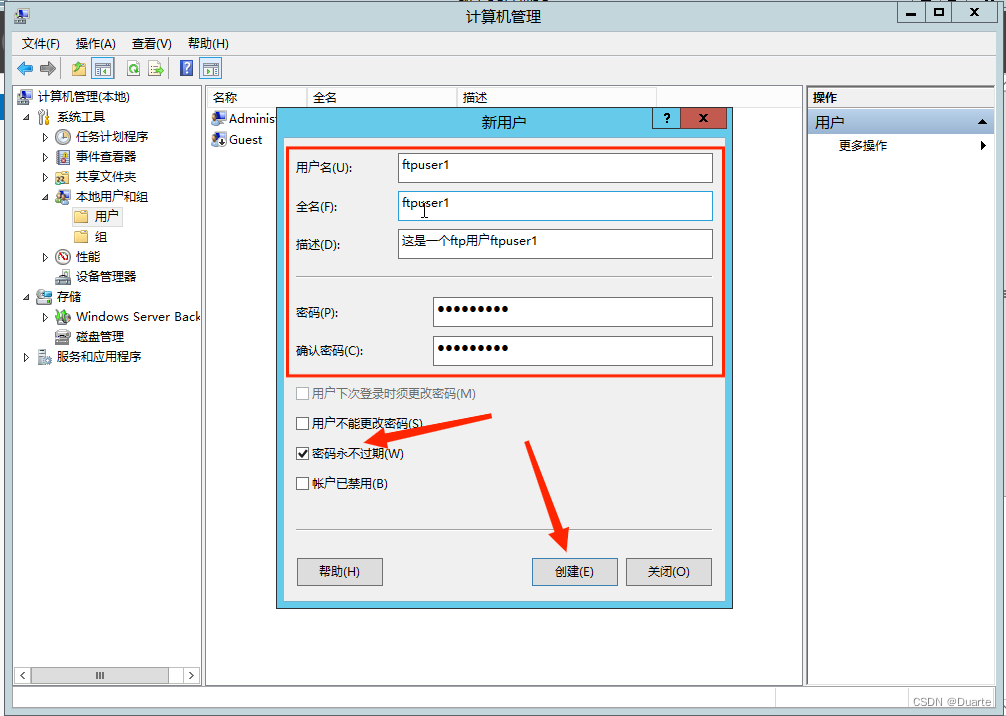
Task: Click the 关闭(O) button
Action: tap(669, 572)
